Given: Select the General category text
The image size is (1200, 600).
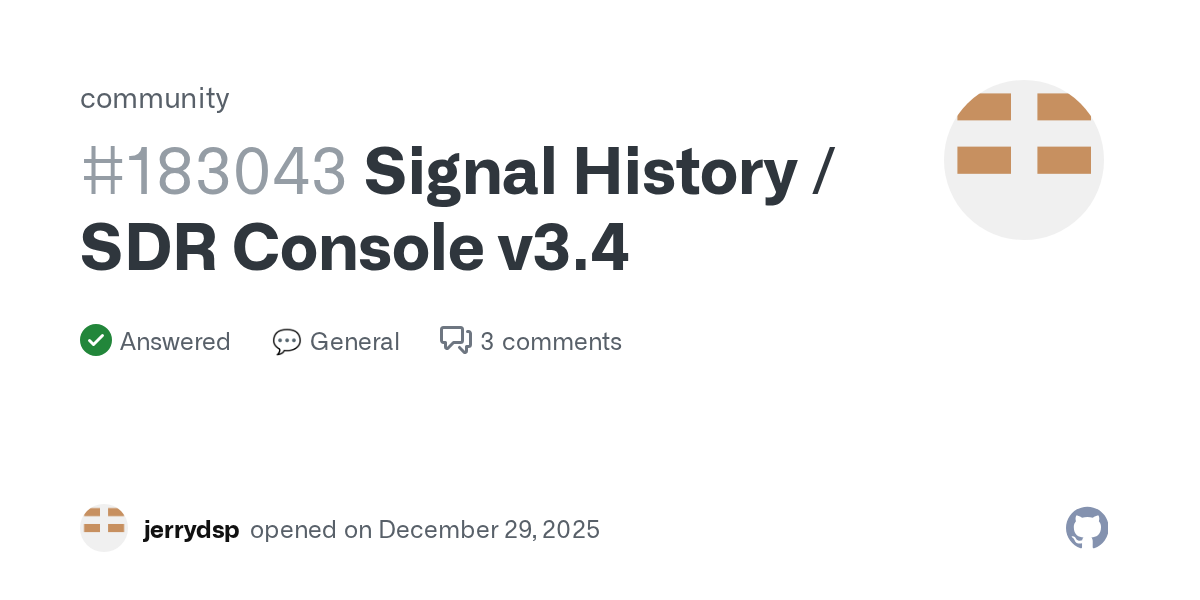Looking at the screenshot, I should [x=354, y=342].
